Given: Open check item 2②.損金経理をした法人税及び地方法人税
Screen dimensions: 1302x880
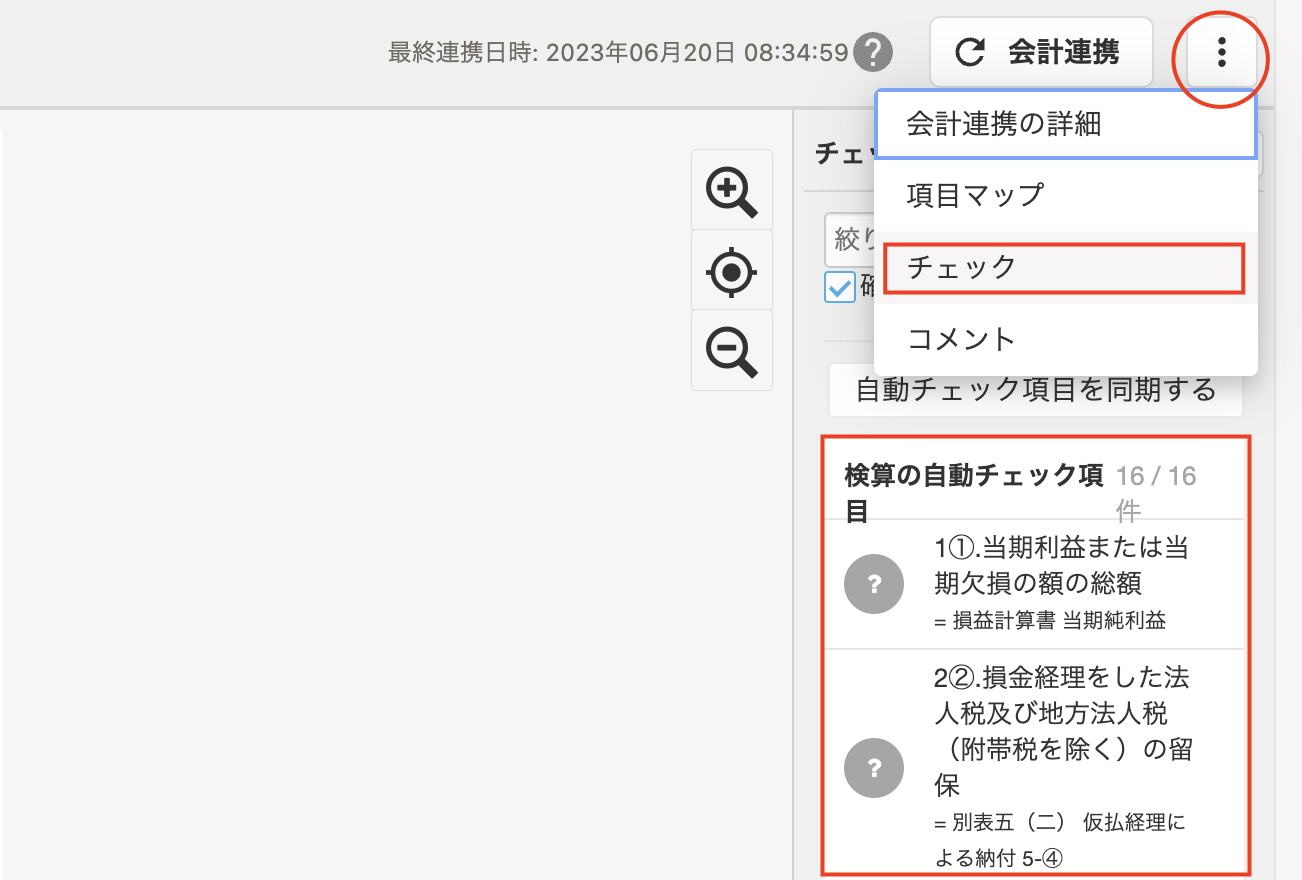Looking at the screenshot, I should (1035, 762).
